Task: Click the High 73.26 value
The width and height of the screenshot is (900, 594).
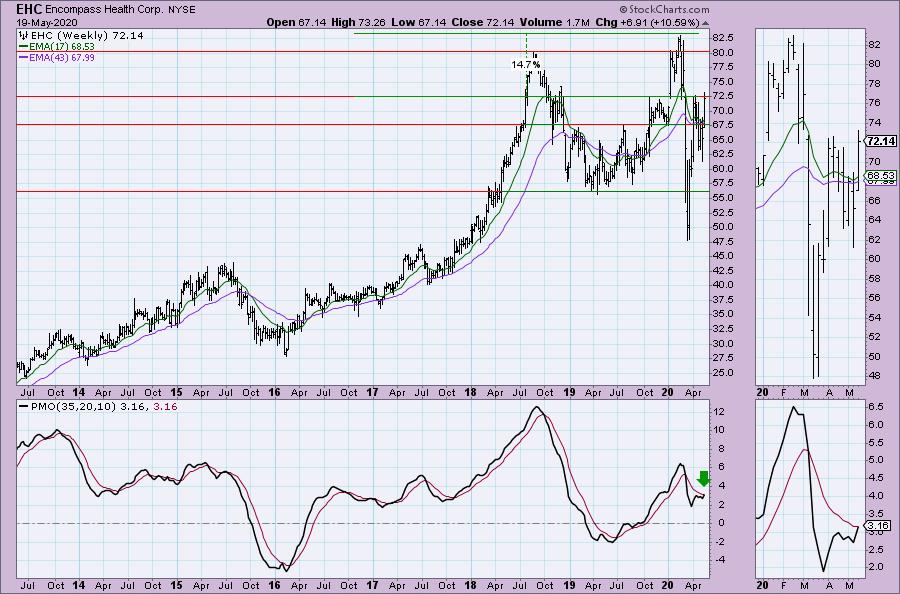Action: click(359, 22)
